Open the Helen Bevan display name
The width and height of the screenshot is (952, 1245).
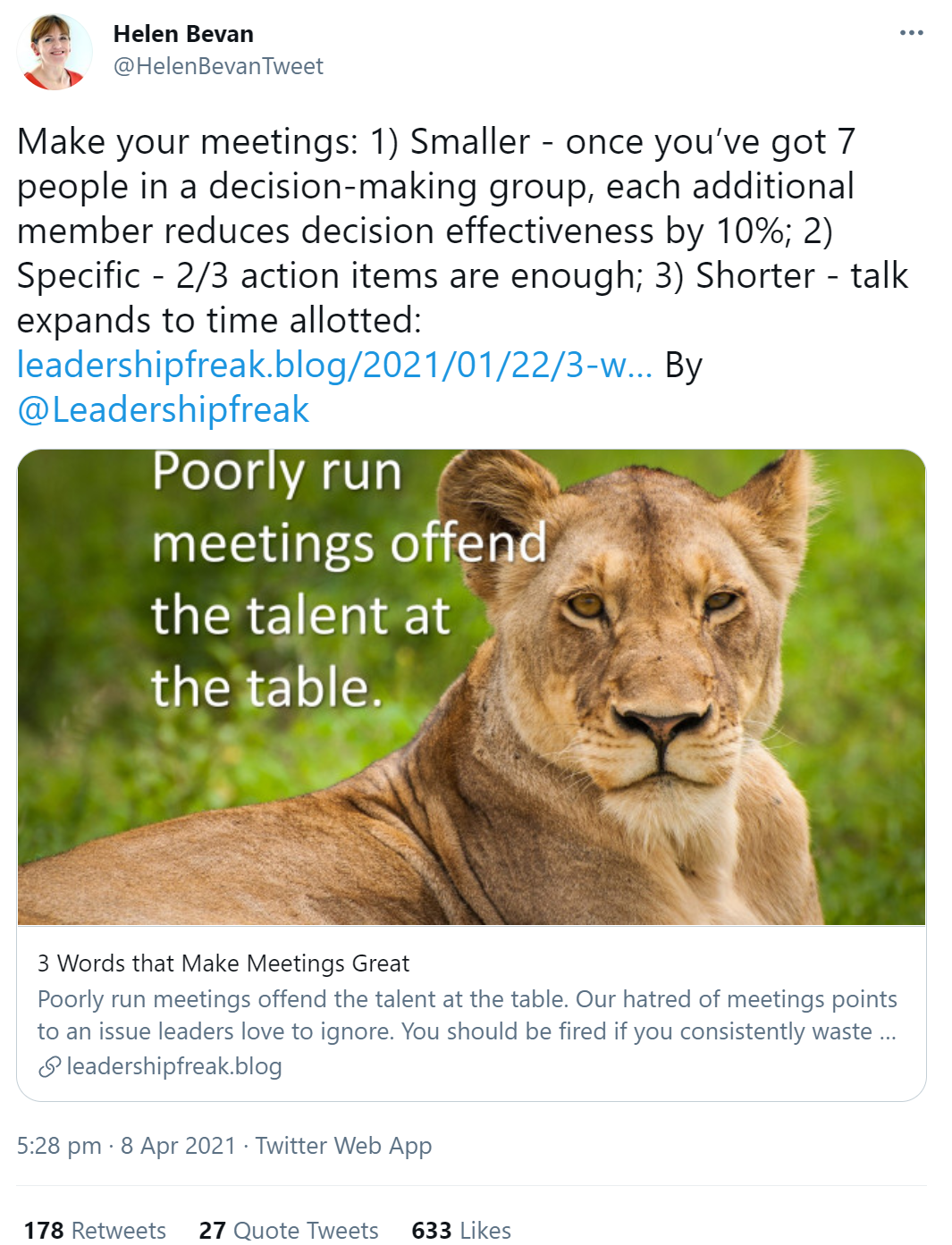coord(183,34)
